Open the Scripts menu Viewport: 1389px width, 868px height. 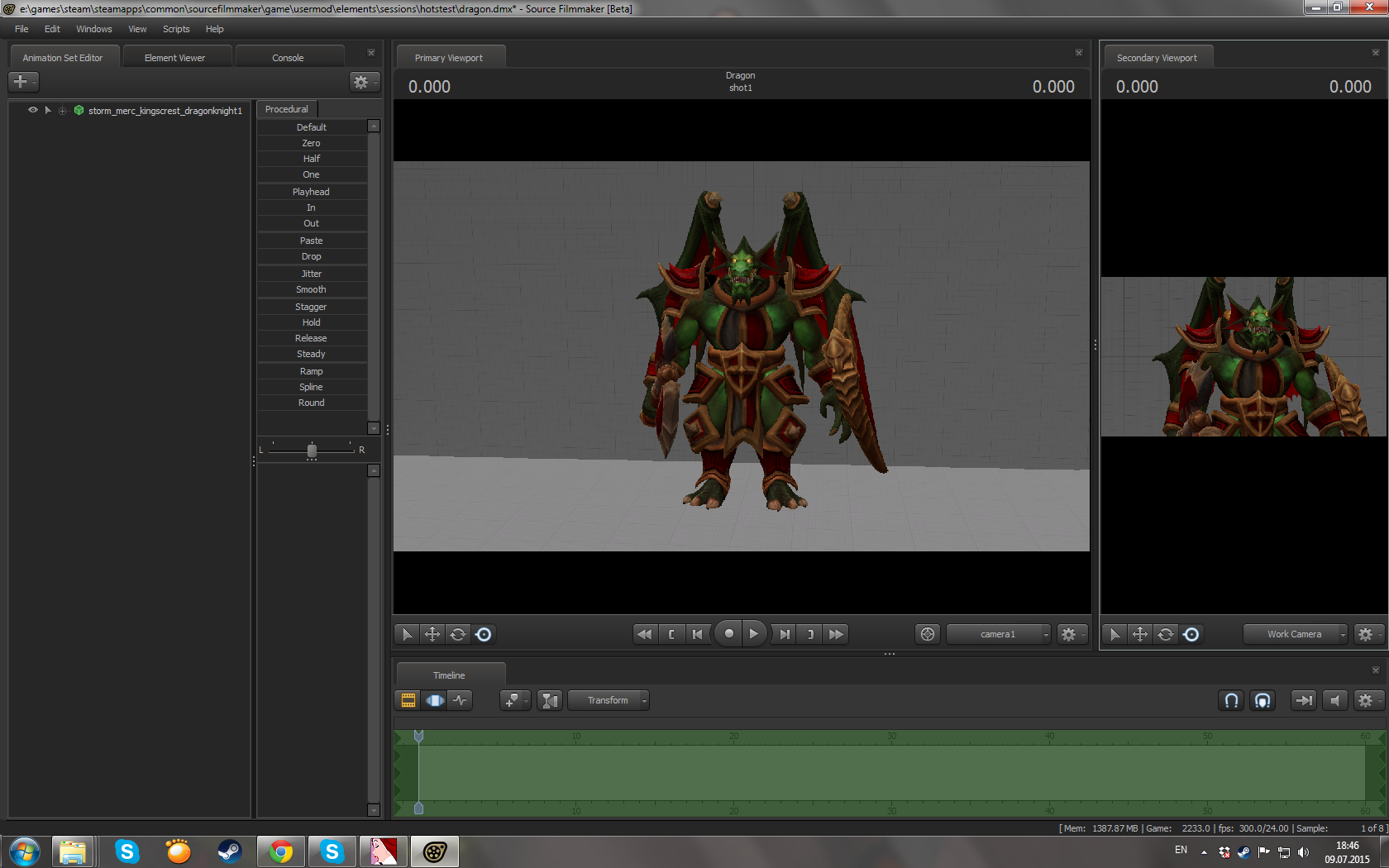pyautogui.click(x=176, y=29)
